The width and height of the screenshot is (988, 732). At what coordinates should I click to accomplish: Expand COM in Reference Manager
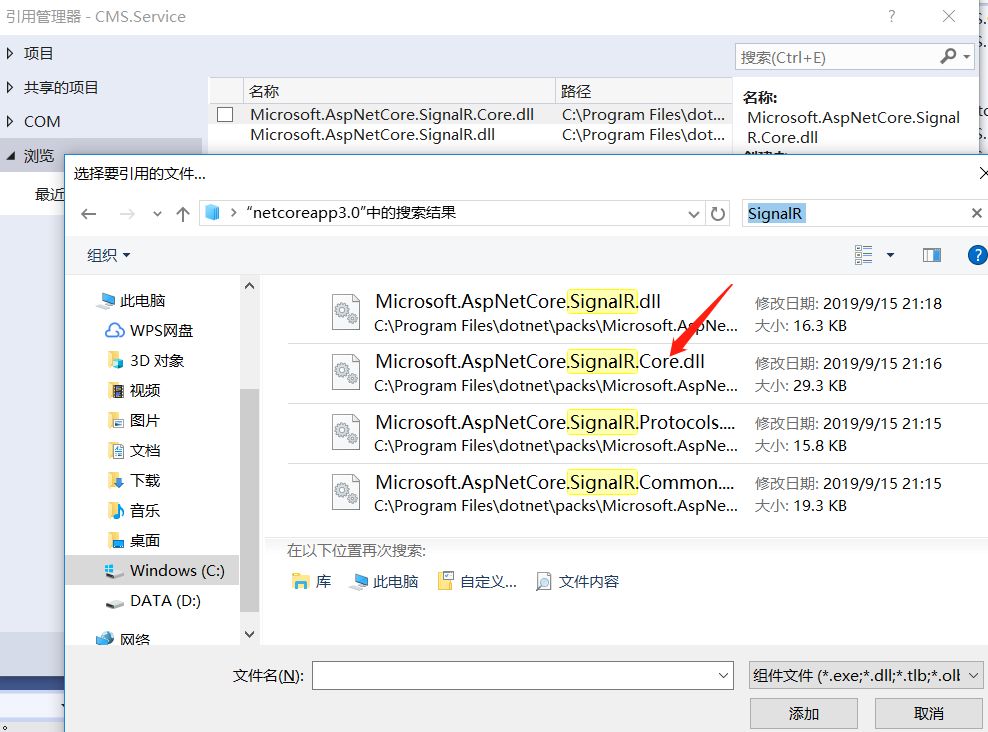point(9,122)
